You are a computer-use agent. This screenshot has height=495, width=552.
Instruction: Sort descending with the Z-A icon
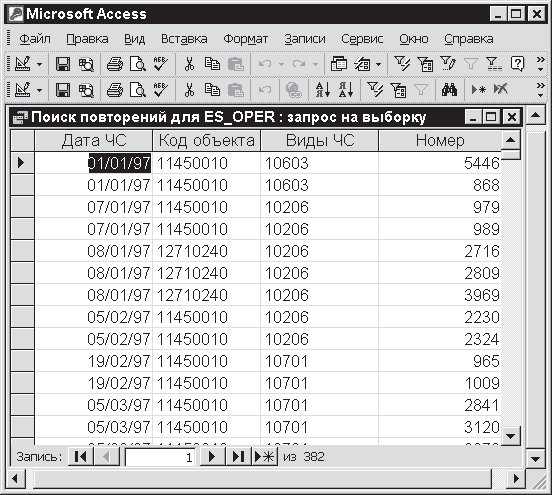[346, 90]
